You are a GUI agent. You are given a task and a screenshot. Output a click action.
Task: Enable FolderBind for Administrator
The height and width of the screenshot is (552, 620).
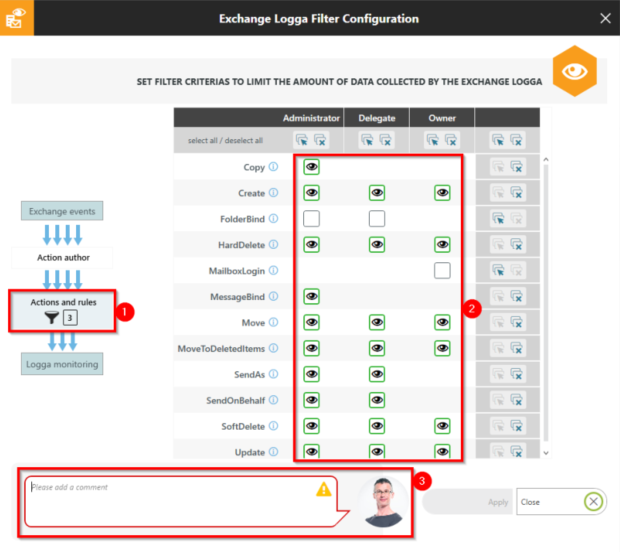pyautogui.click(x=311, y=218)
